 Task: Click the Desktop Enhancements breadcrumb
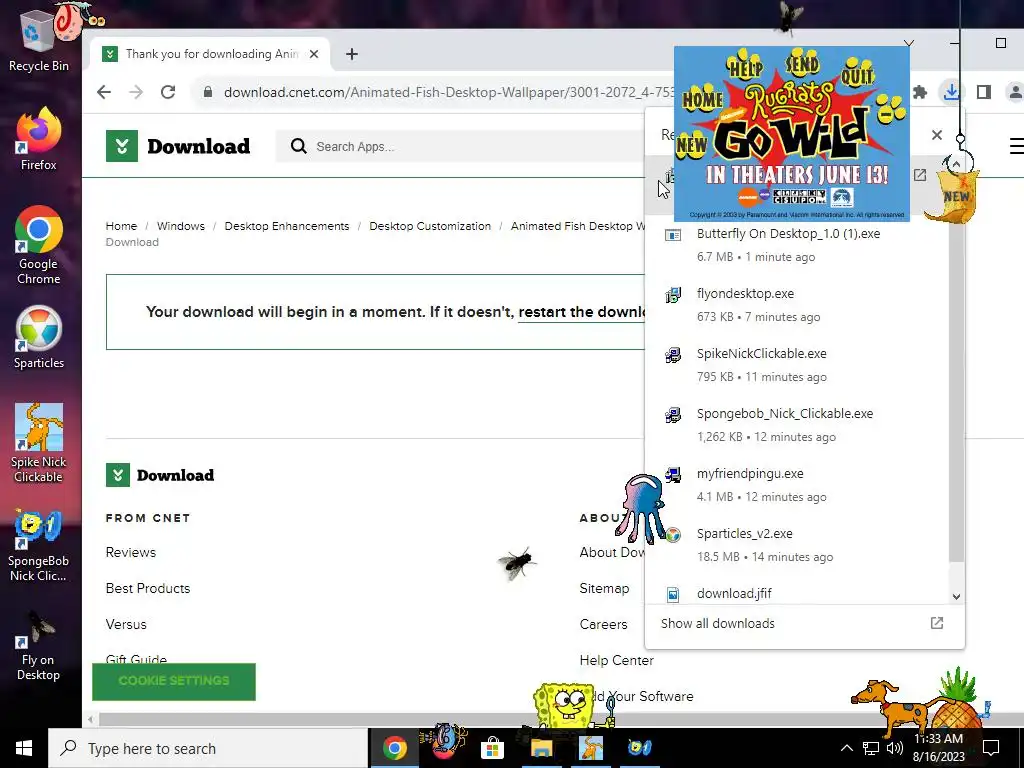[287, 226]
